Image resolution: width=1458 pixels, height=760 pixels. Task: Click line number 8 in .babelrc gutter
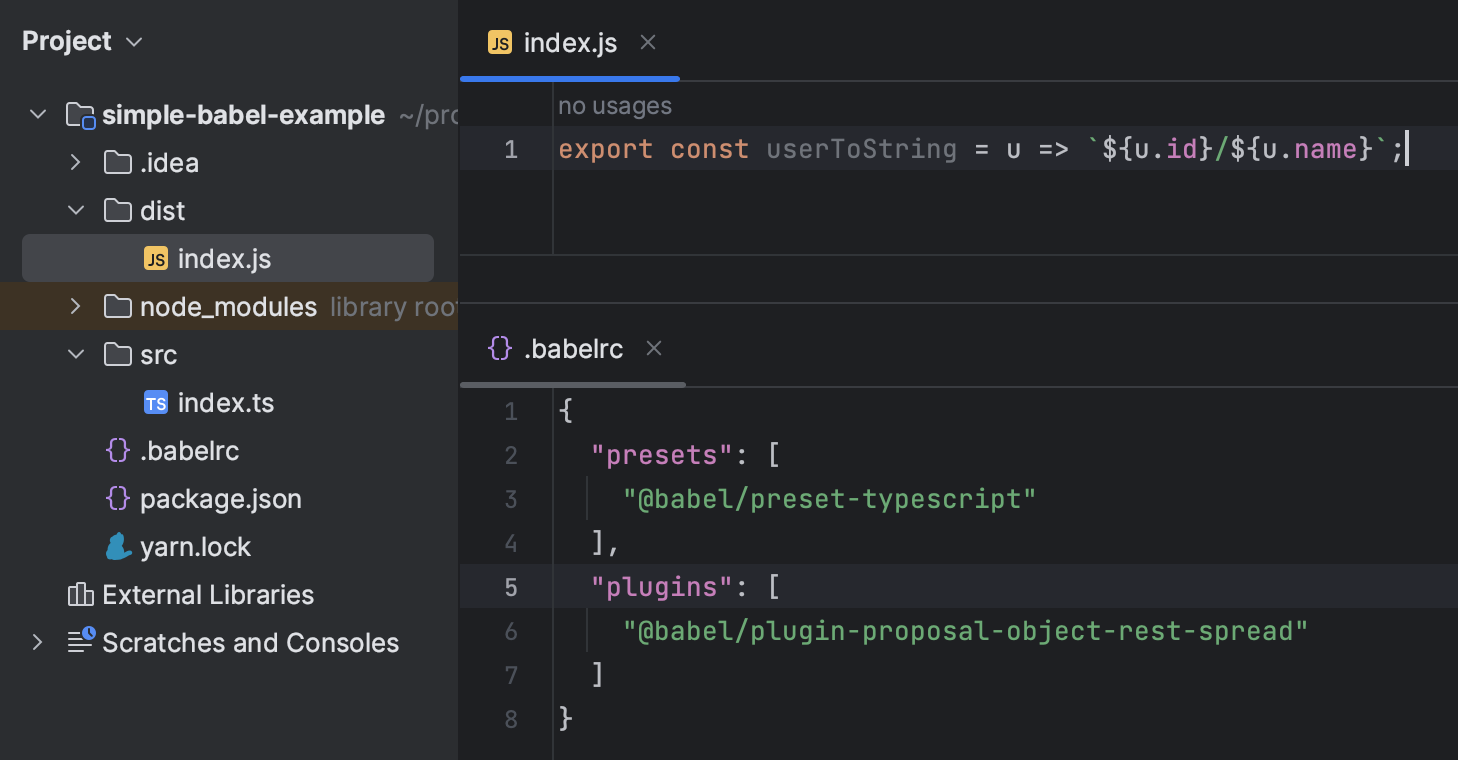click(511, 718)
